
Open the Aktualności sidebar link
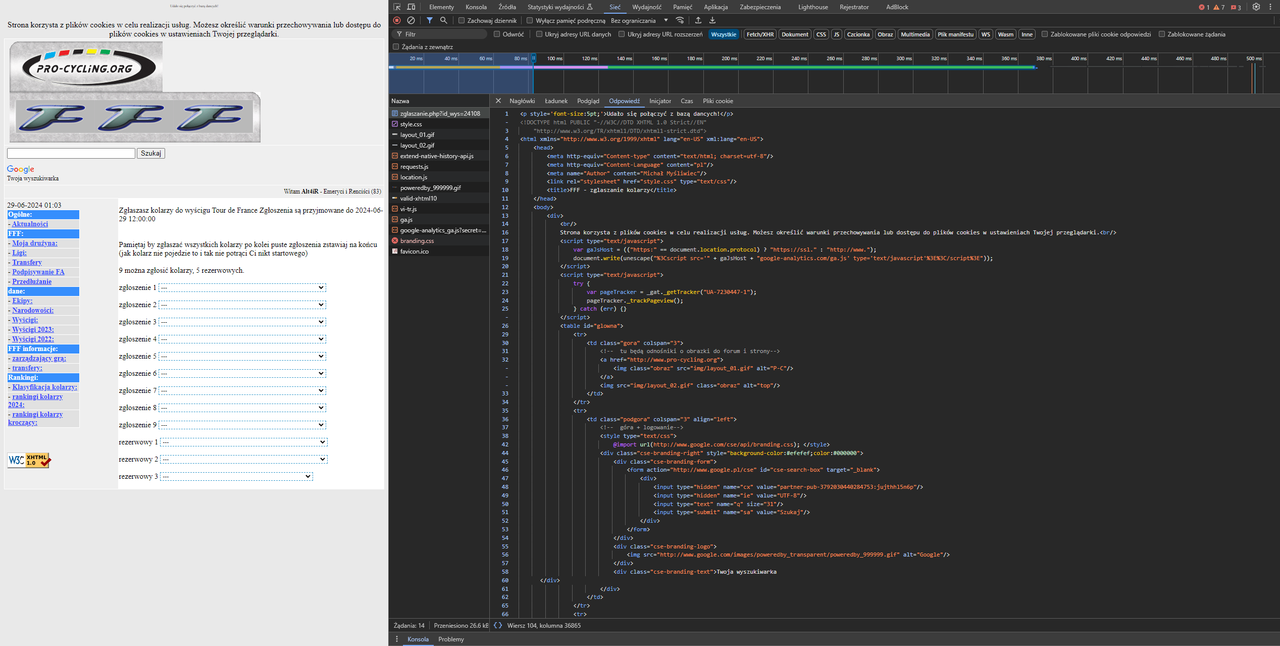(28, 224)
